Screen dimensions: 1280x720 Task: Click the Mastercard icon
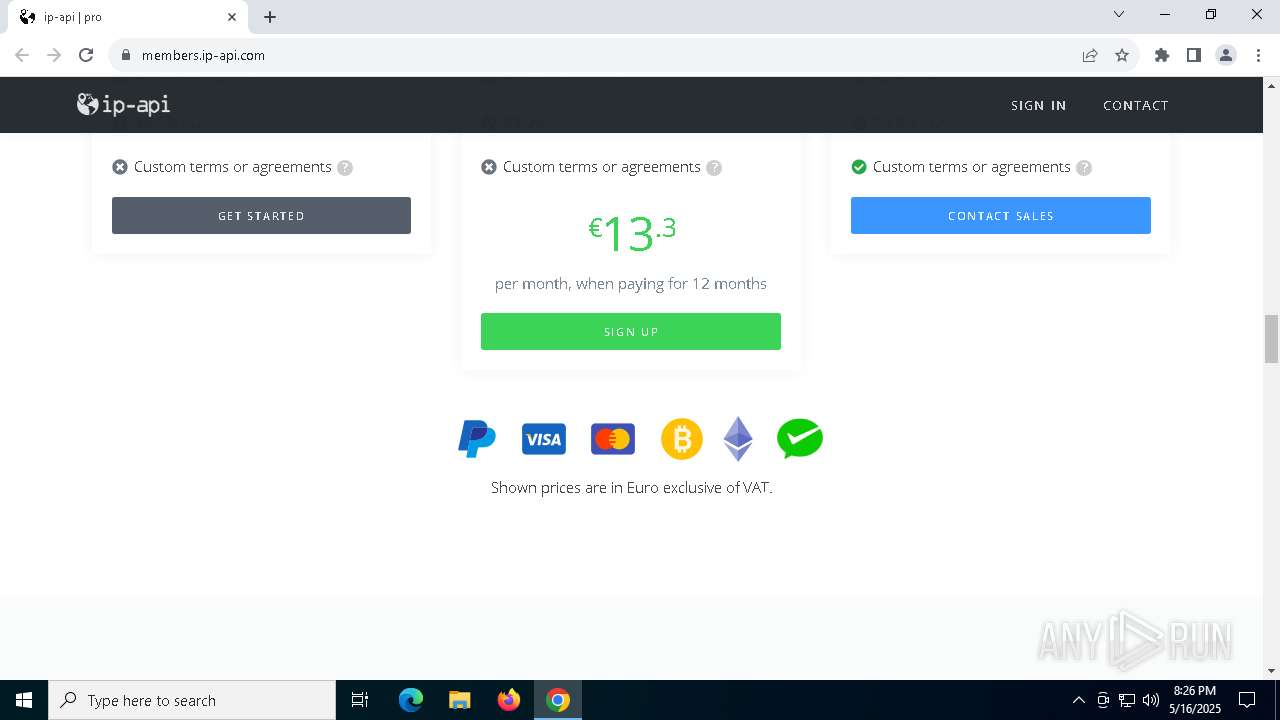click(x=613, y=439)
